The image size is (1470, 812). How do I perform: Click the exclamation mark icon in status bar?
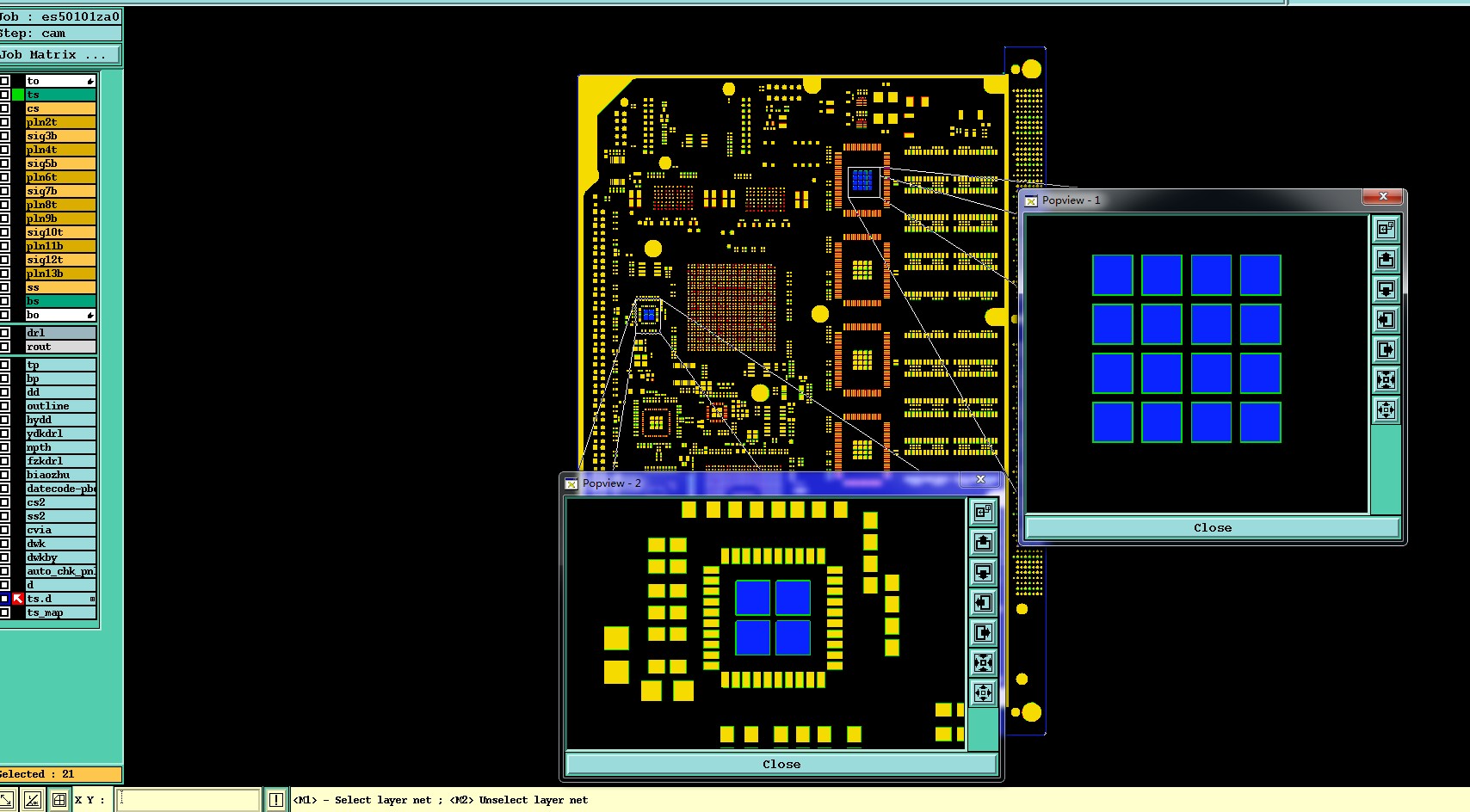click(275, 800)
